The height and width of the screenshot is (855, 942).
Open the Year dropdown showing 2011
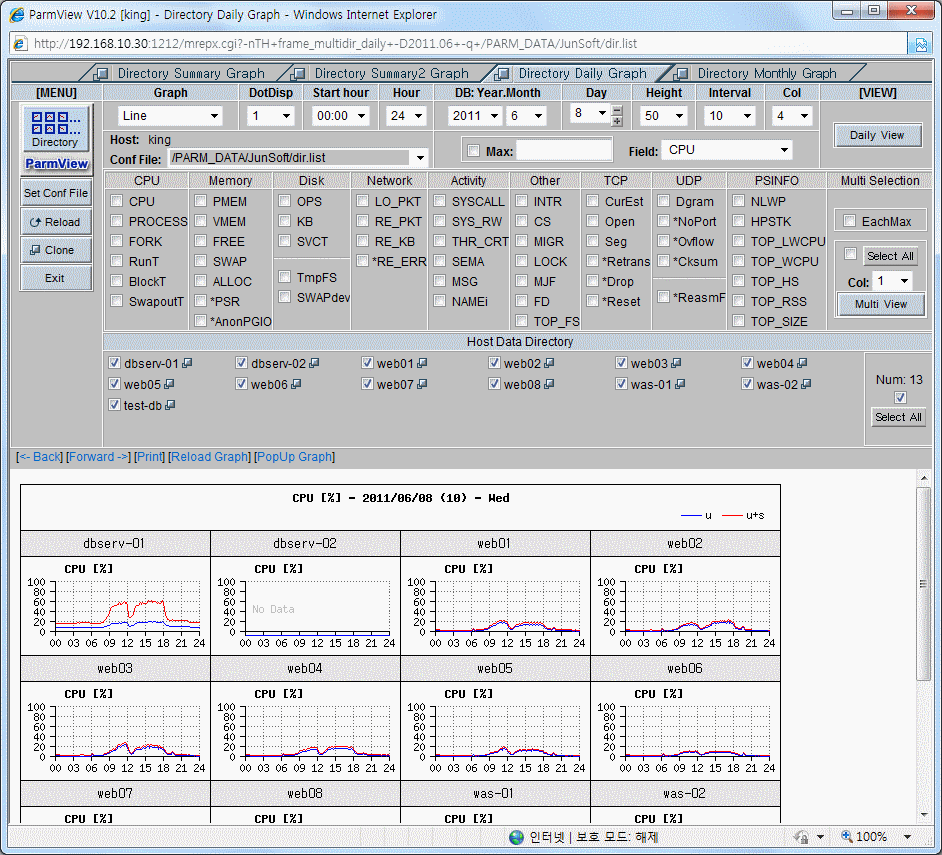[x=475, y=116]
